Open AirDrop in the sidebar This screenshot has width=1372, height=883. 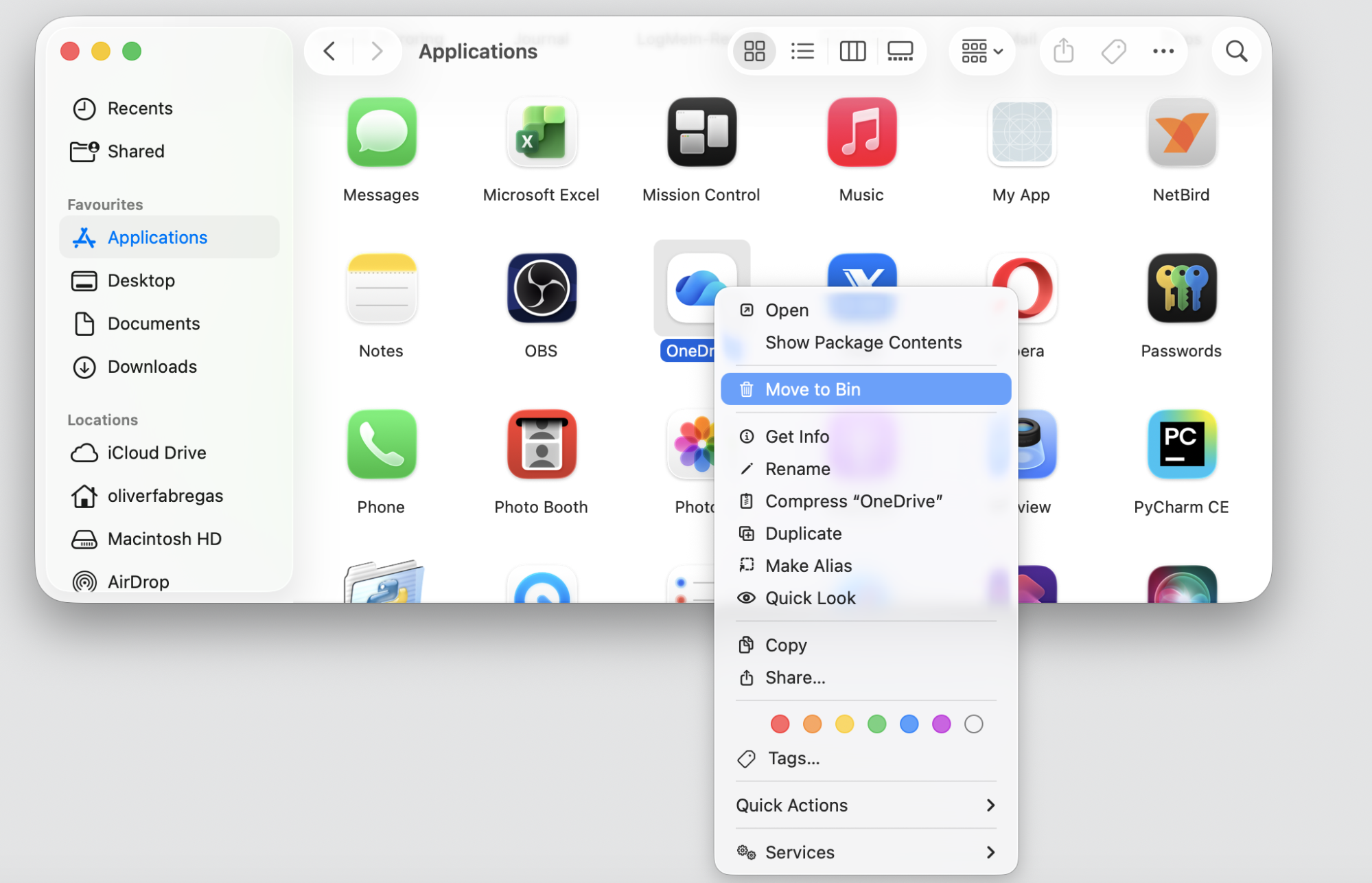[169, 582]
